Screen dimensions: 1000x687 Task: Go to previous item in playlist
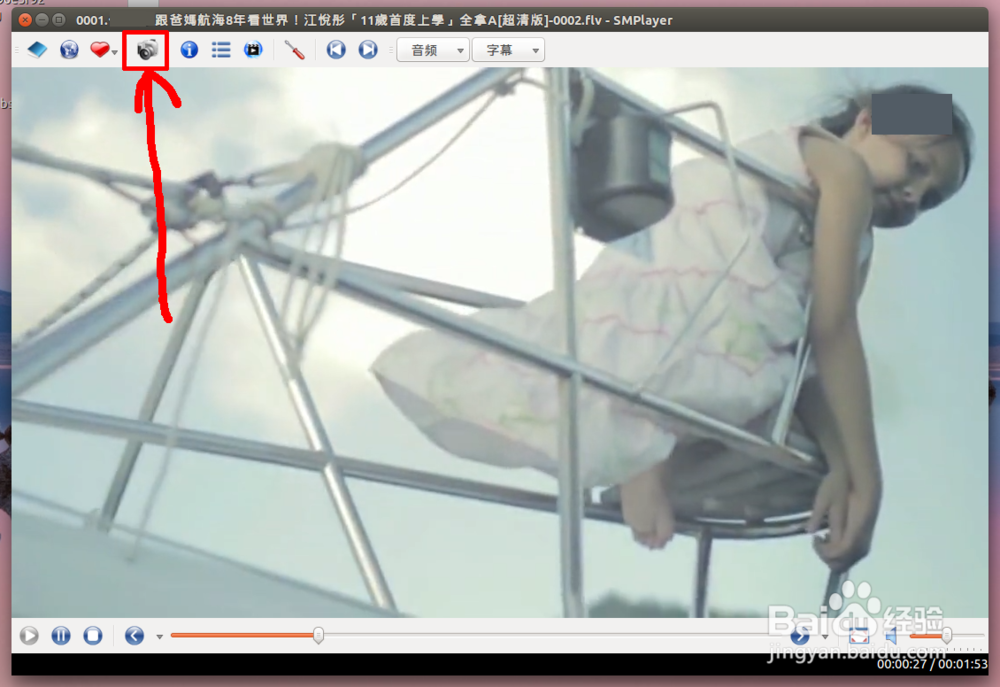336,49
